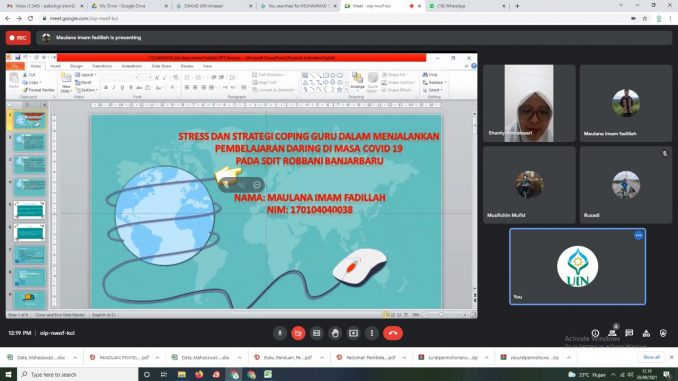Expand the first Data_Mahasiswa xlsx download chevron
This screenshot has height=381, width=678.
tap(75, 358)
